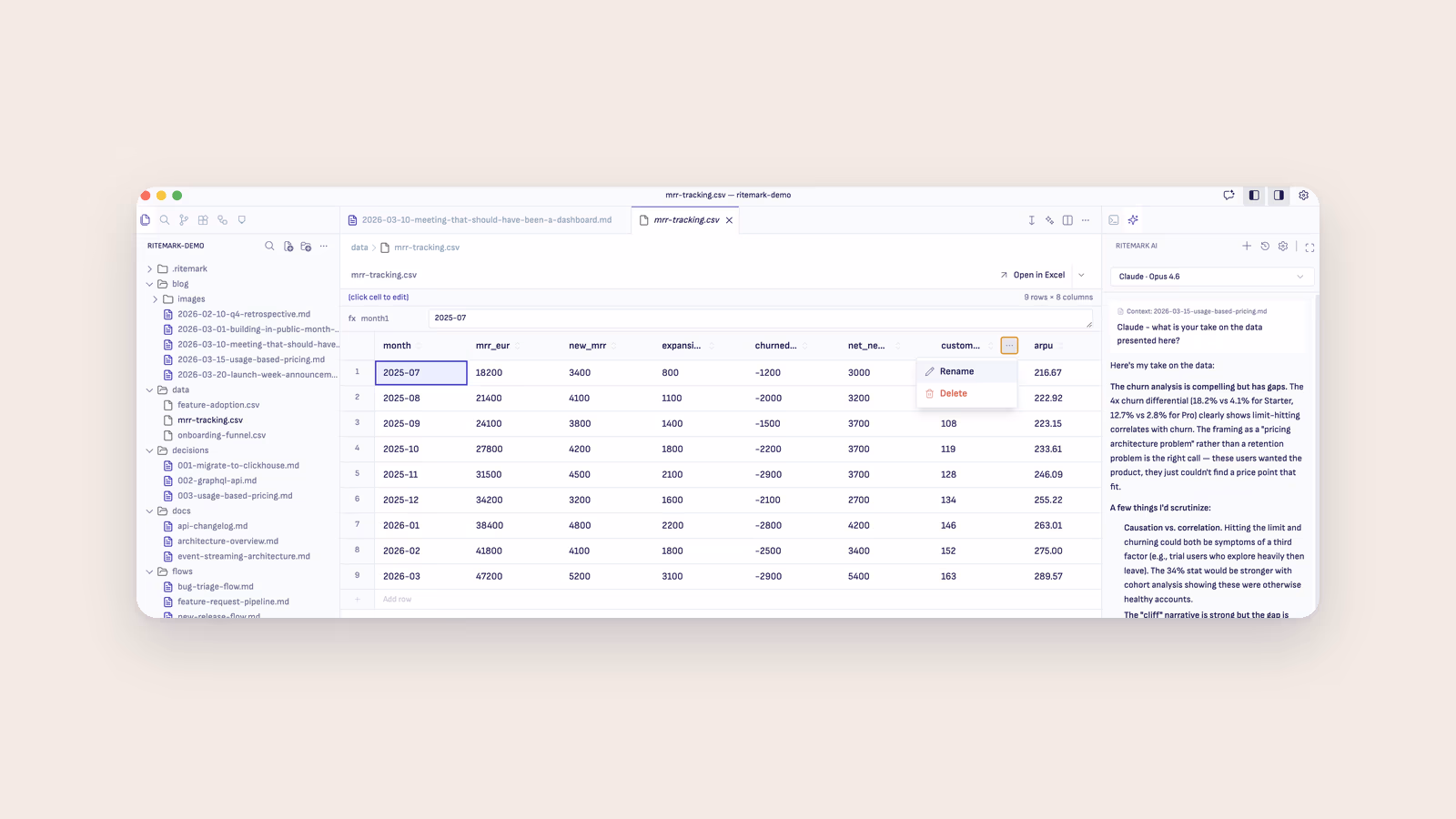Collapse the decisions folder
The image size is (1456, 819).
pyautogui.click(x=150, y=450)
